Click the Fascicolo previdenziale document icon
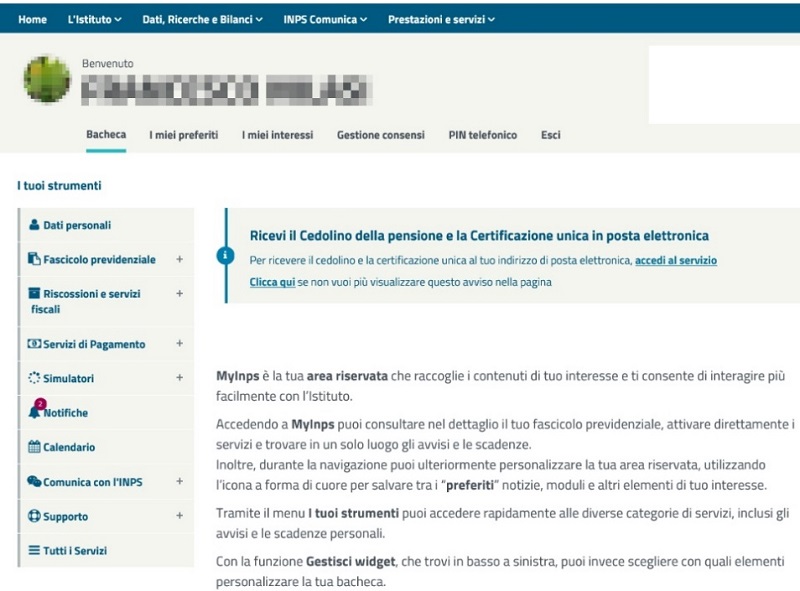This screenshot has height=591, width=800. coord(34,259)
